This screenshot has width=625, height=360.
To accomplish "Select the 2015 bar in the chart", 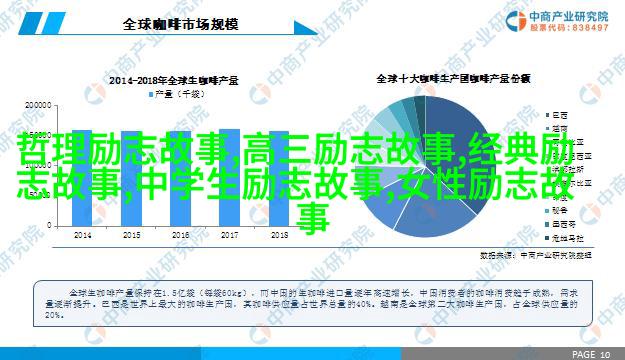I will coord(131,179).
